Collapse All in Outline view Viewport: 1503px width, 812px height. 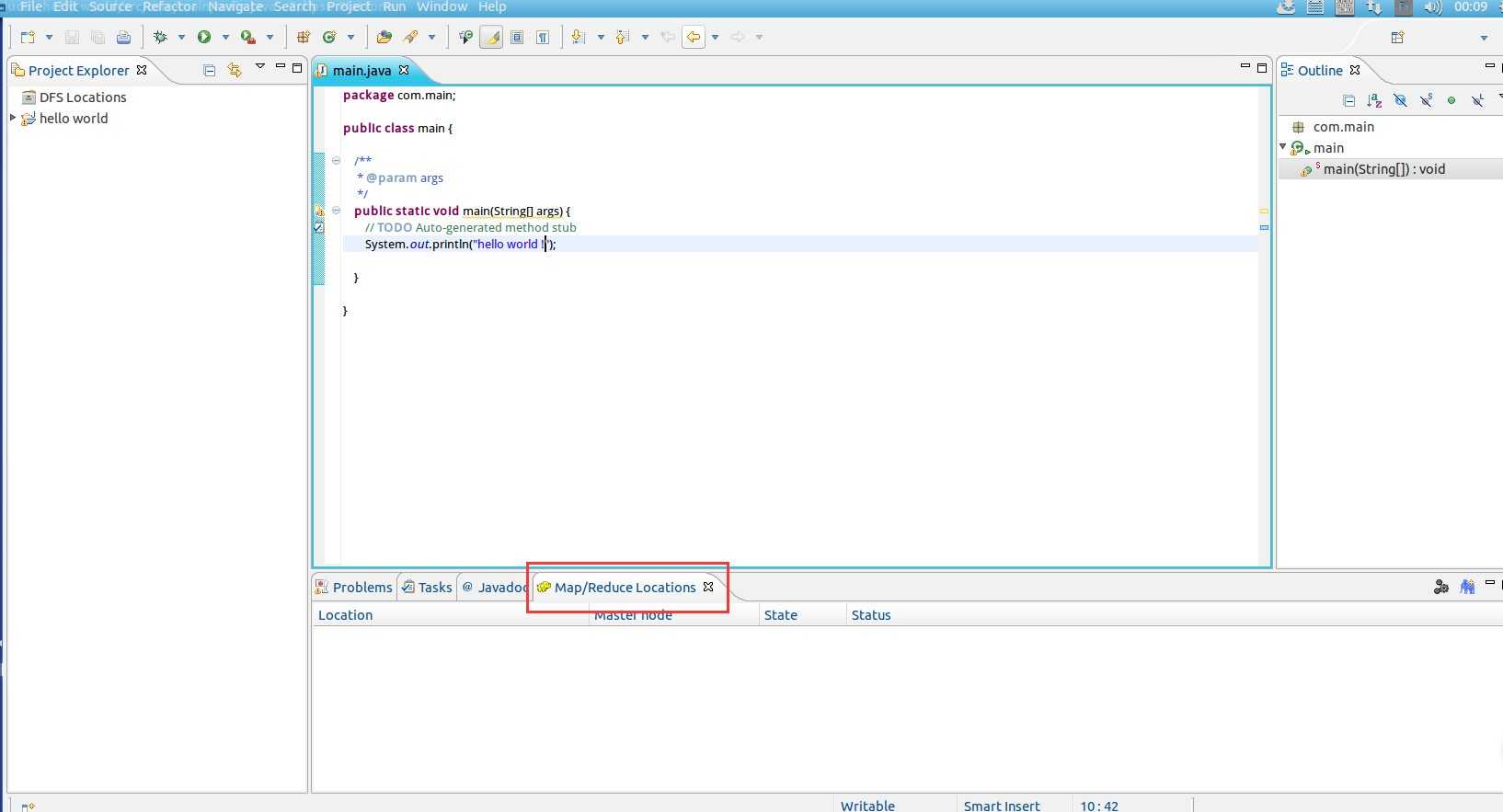click(x=1349, y=100)
